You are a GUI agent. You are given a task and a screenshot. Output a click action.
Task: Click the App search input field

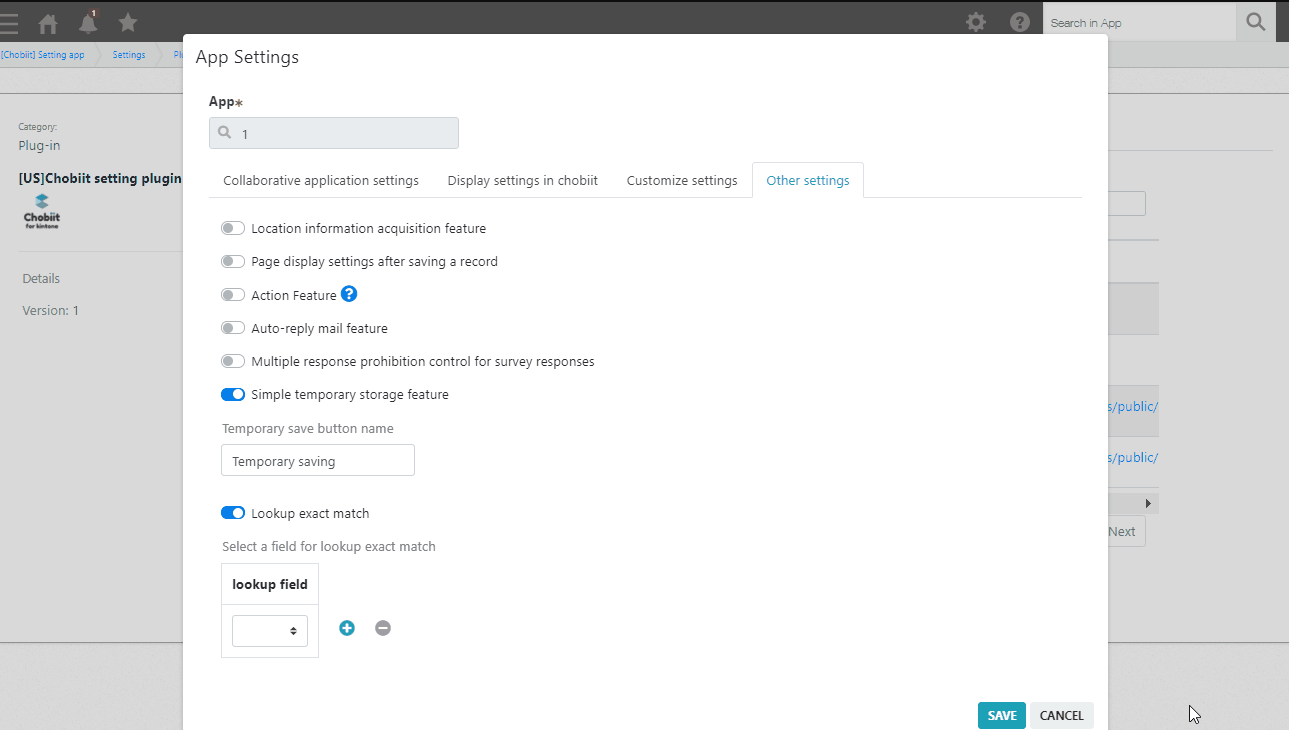pos(334,133)
